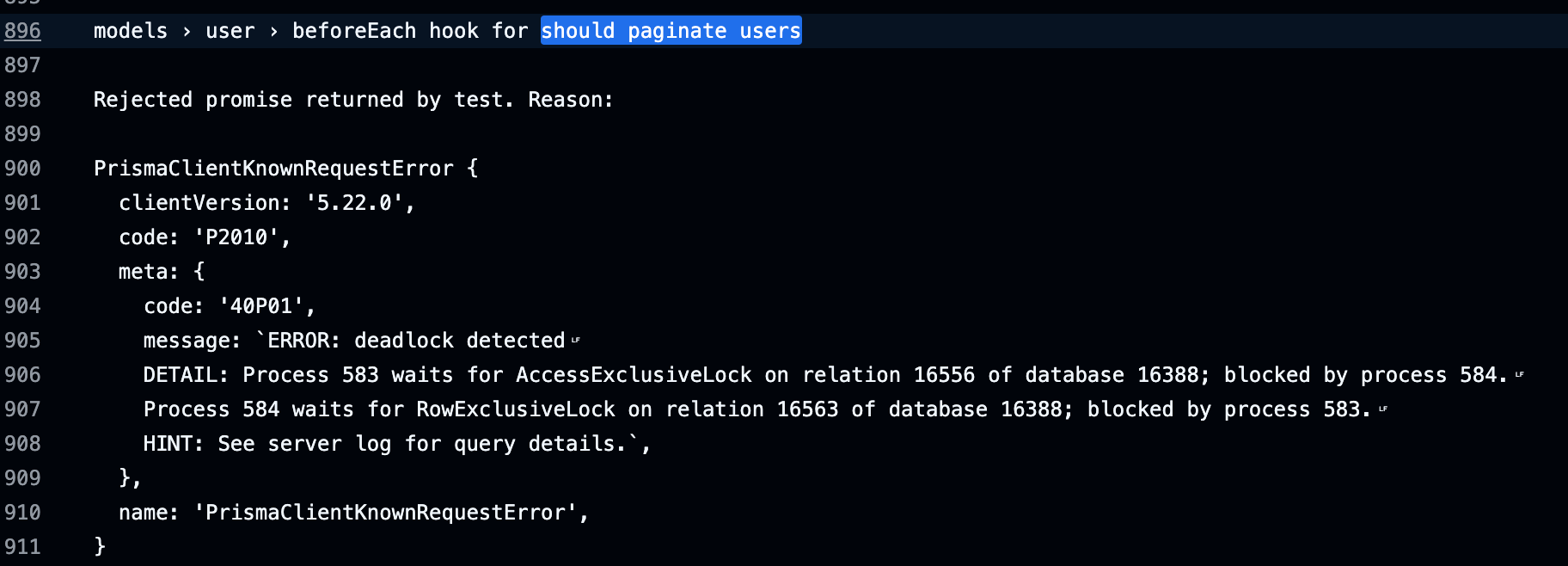Image resolution: width=1568 pixels, height=566 pixels.
Task: Click line number 897
Action: point(22,65)
